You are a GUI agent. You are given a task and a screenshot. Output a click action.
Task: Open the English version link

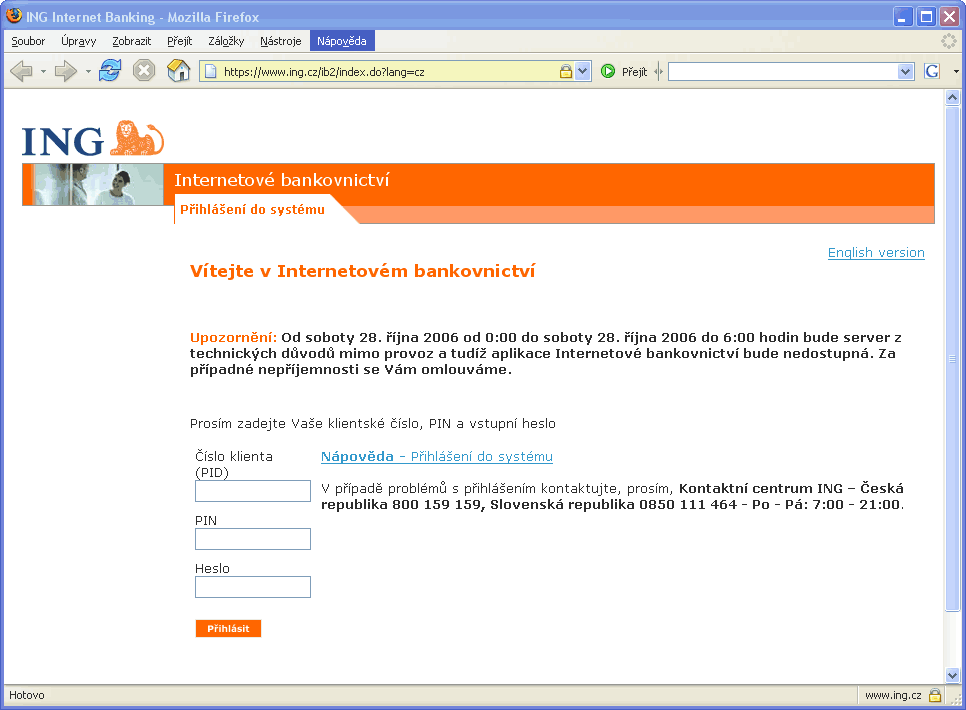(x=876, y=253)
